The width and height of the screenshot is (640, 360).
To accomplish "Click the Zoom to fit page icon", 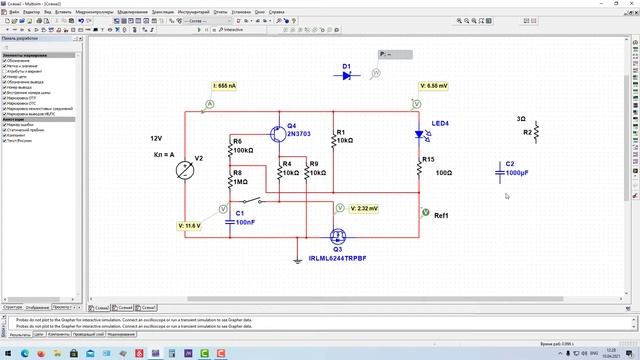I will point(481,21).
